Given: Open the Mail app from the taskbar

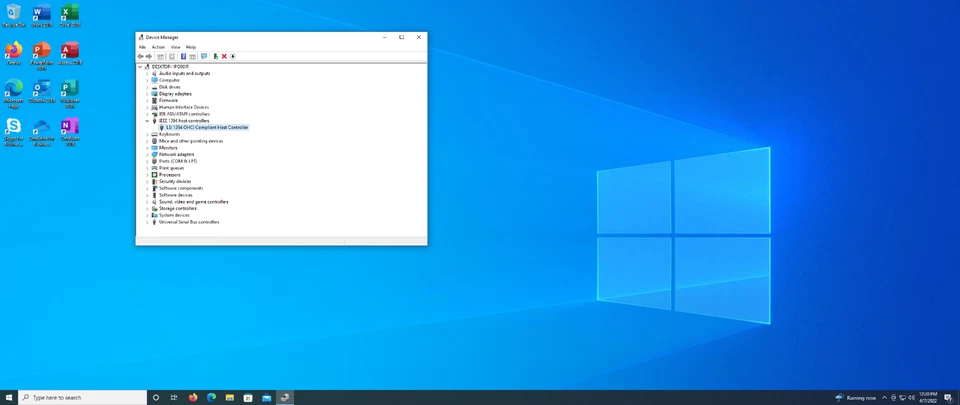Looking at the screenshot, I should [x=266, y=398].
